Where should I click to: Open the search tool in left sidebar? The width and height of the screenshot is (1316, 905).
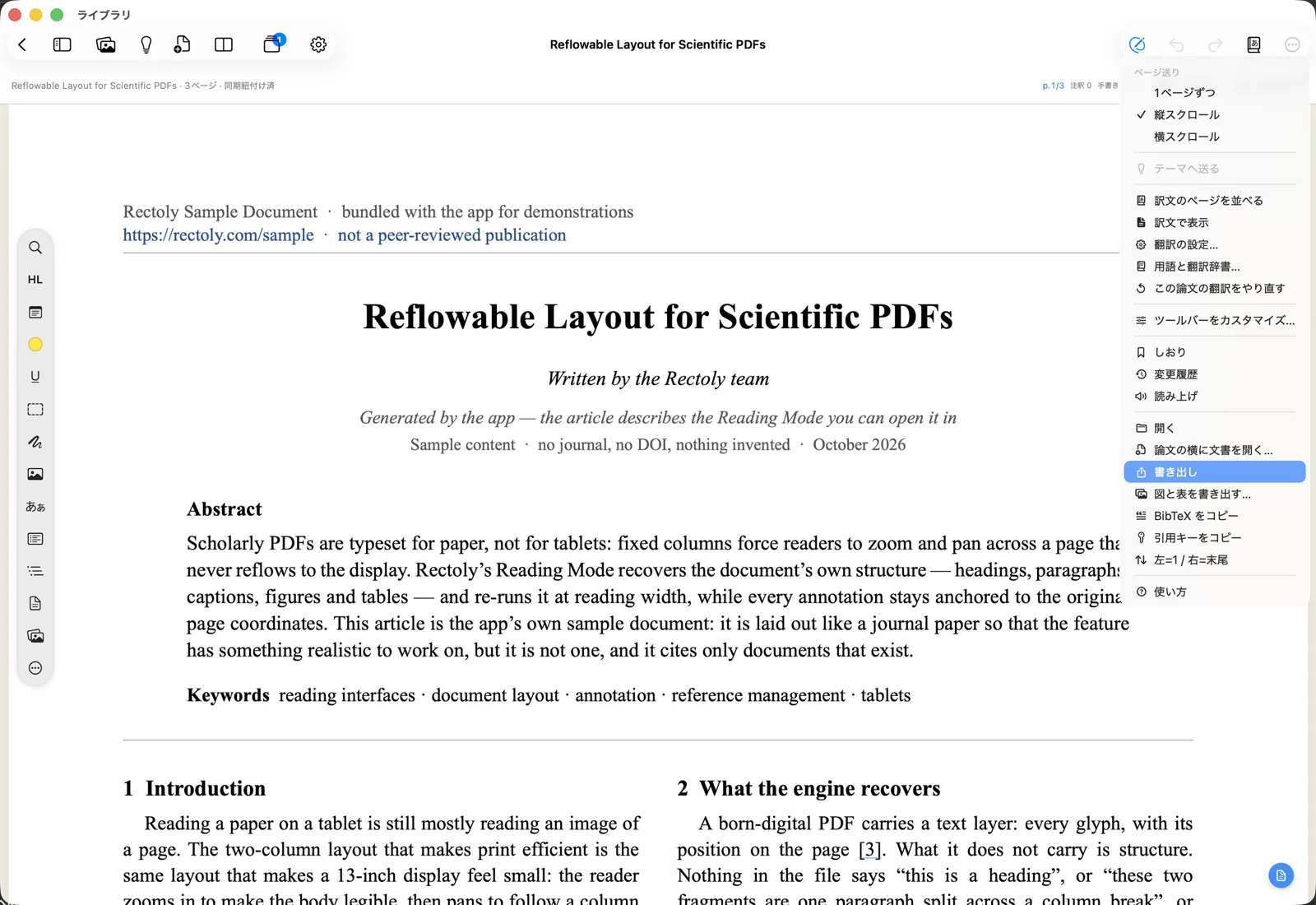(35, 248)
